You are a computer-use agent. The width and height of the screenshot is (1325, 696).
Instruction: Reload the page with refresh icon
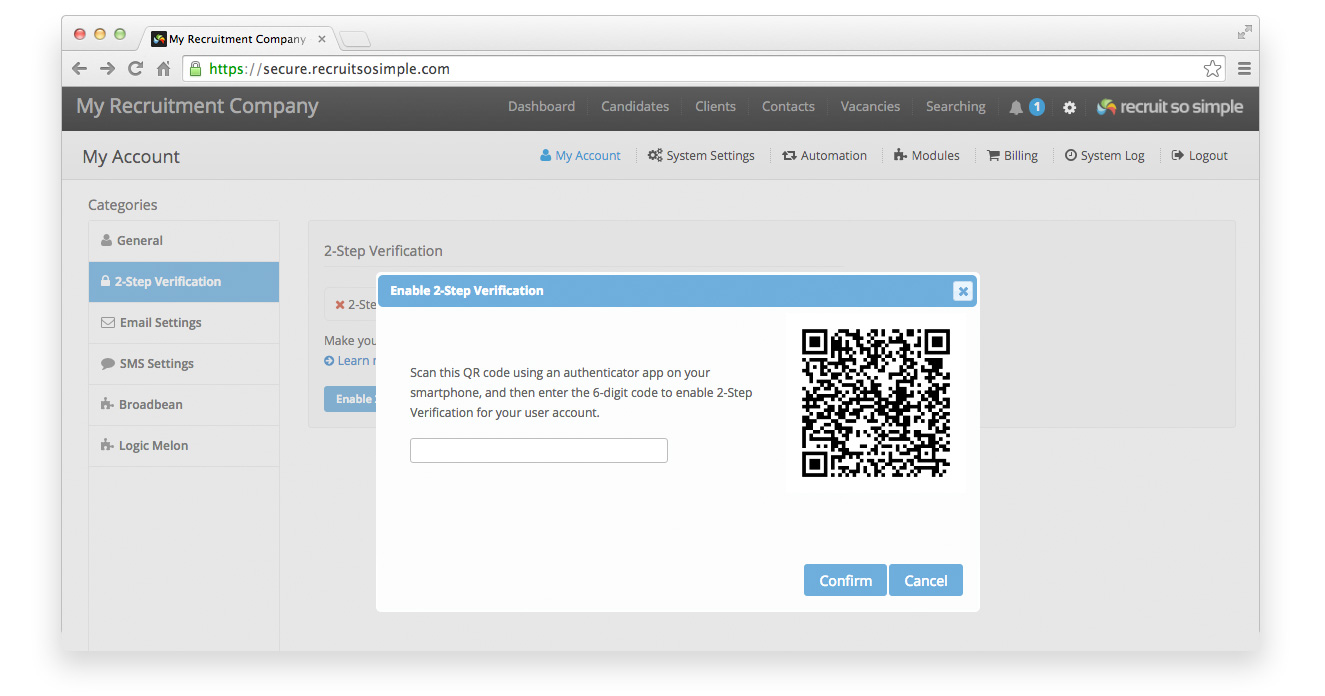(x=135, y=69)
